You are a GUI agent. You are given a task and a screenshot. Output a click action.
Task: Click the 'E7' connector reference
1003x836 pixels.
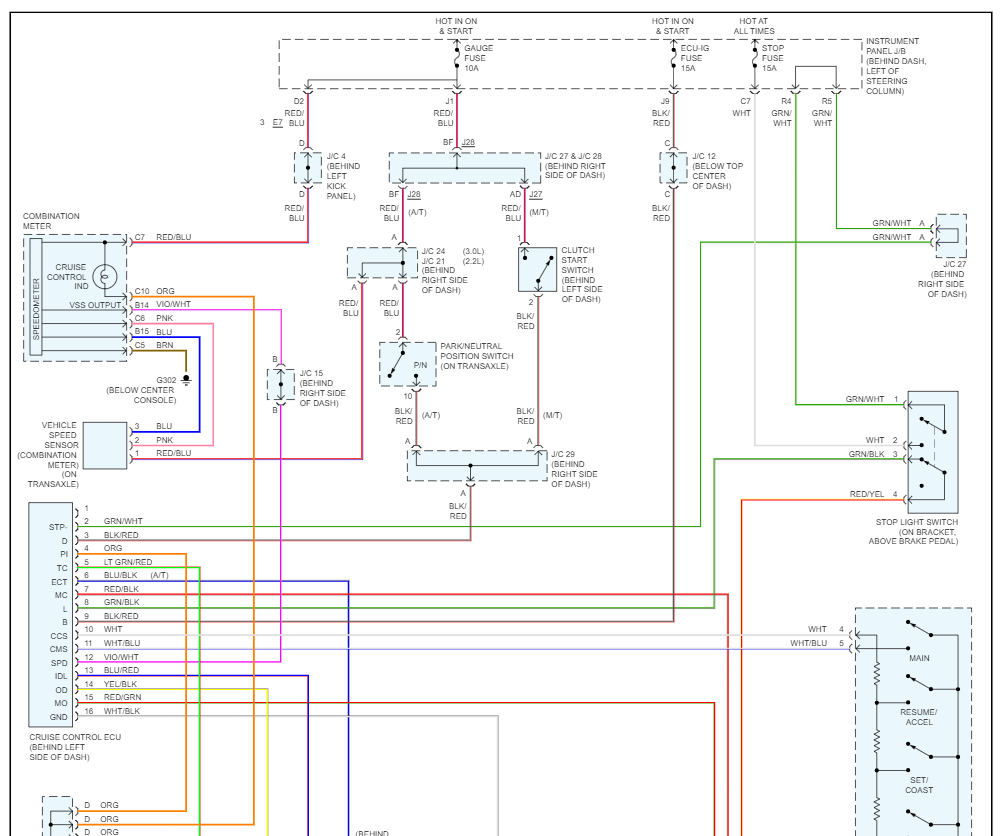point(277,122)
